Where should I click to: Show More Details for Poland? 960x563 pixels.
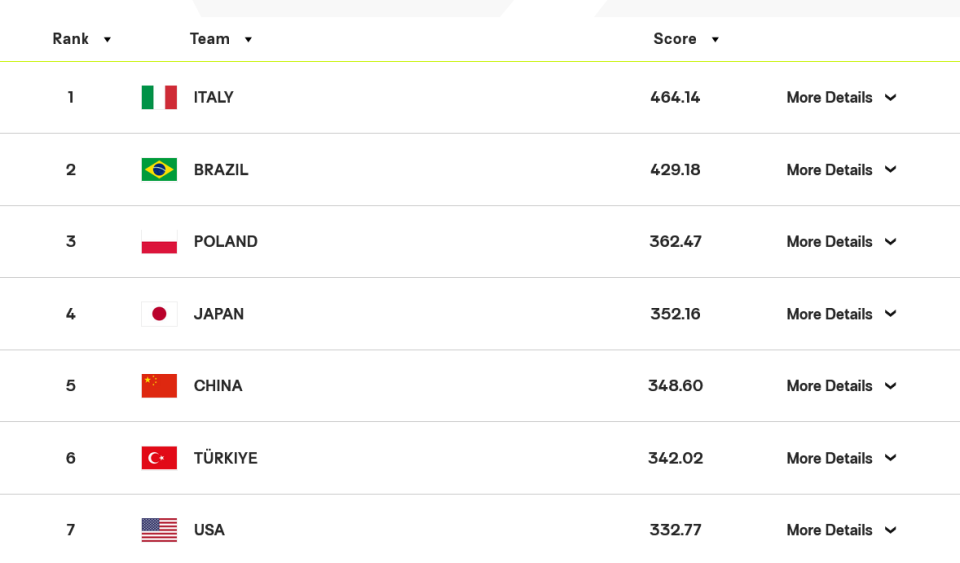point(841,242)
